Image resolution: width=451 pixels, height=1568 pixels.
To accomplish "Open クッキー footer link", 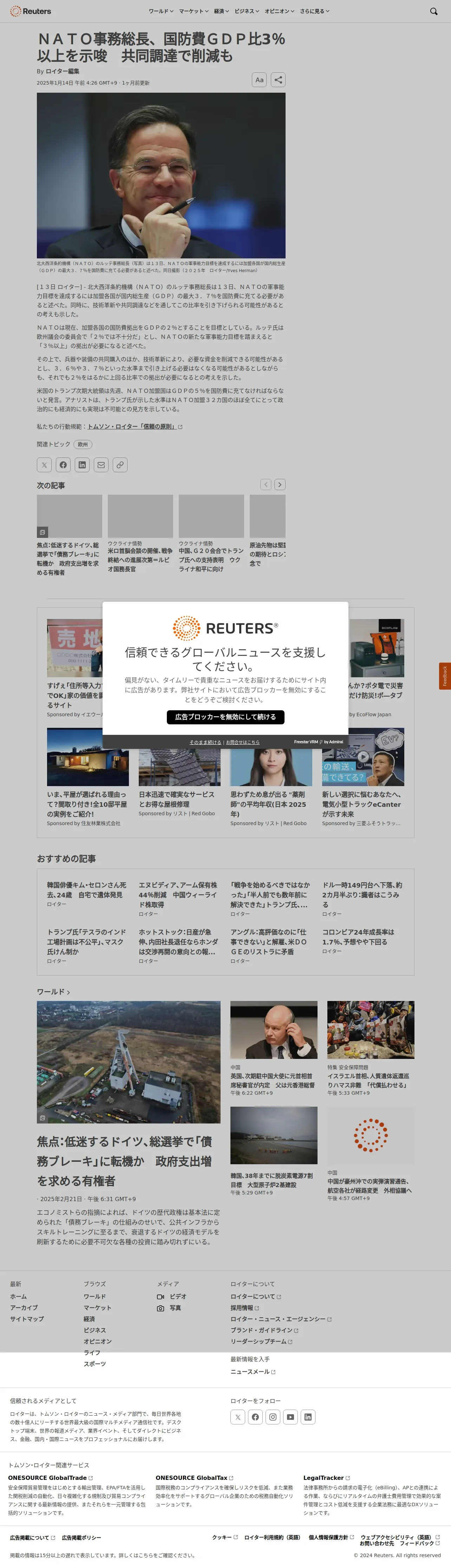I will tap(224, 1537).
